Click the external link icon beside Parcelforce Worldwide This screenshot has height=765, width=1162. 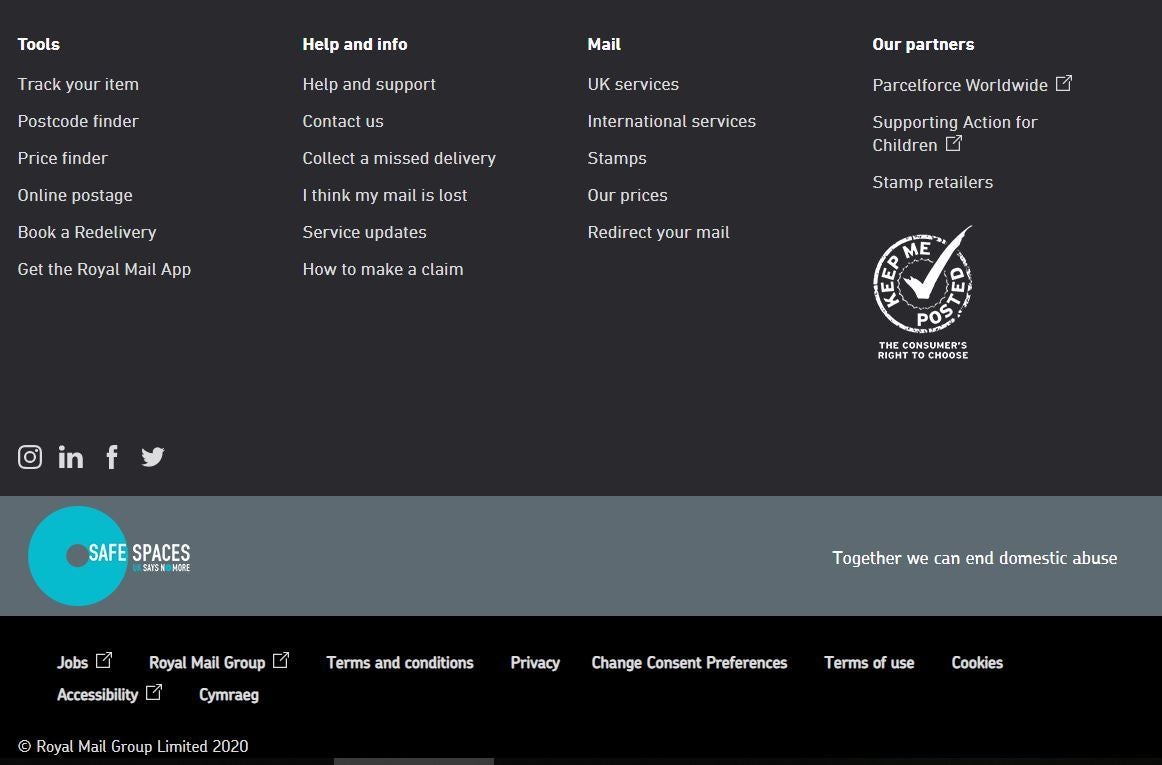[x=1064, y=84]
